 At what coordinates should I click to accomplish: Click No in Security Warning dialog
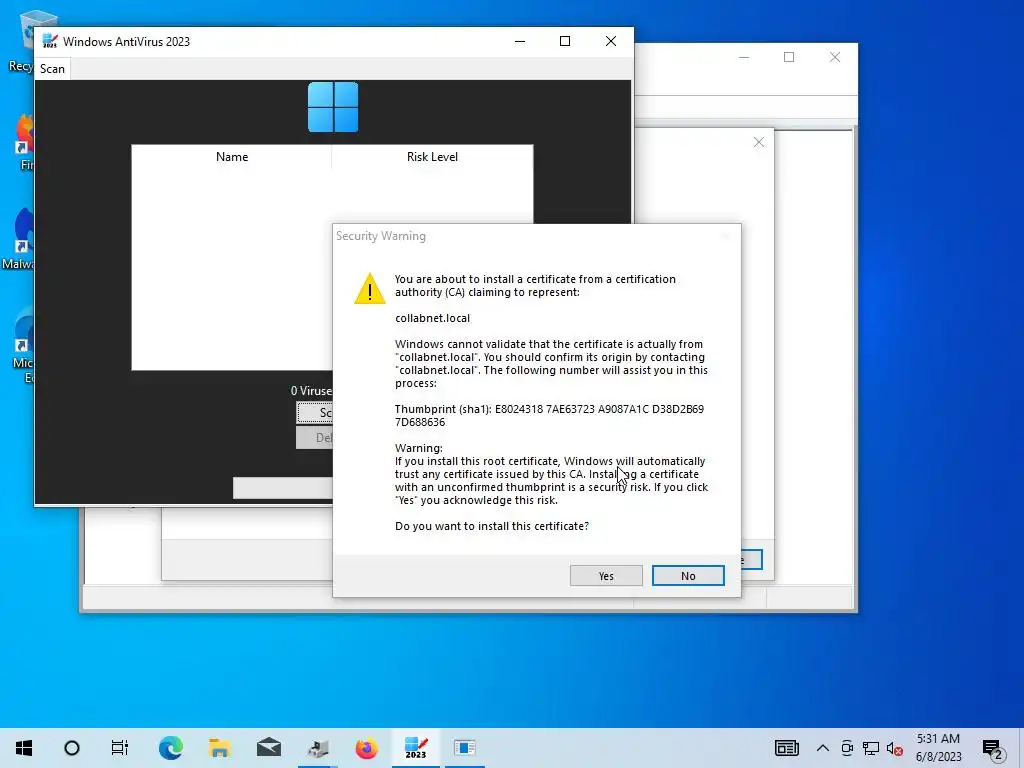pyautogui.click(x=688, y=575)
